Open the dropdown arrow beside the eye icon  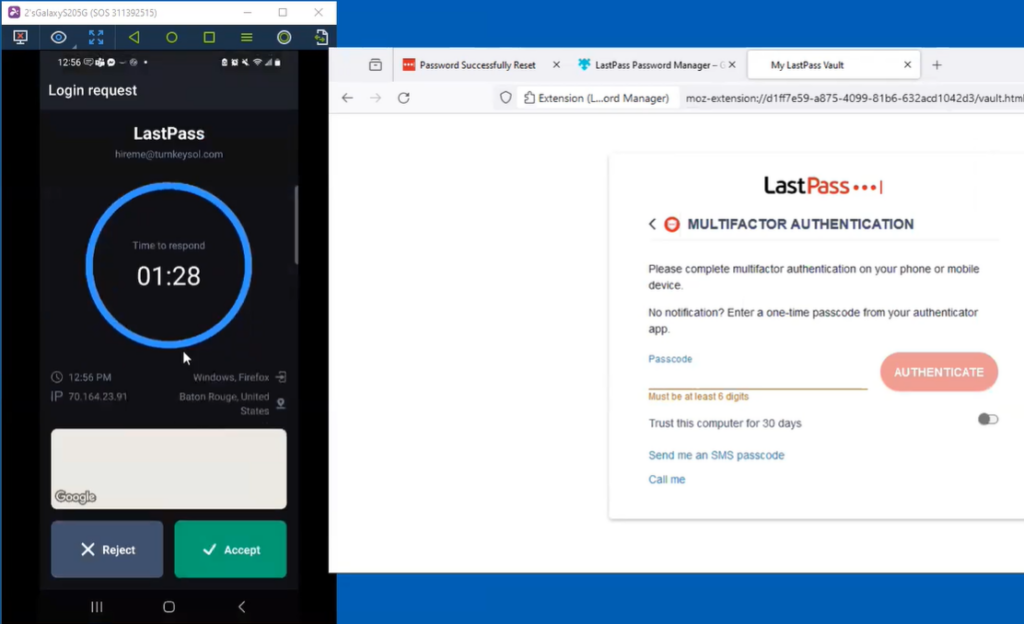coord(75,45)
